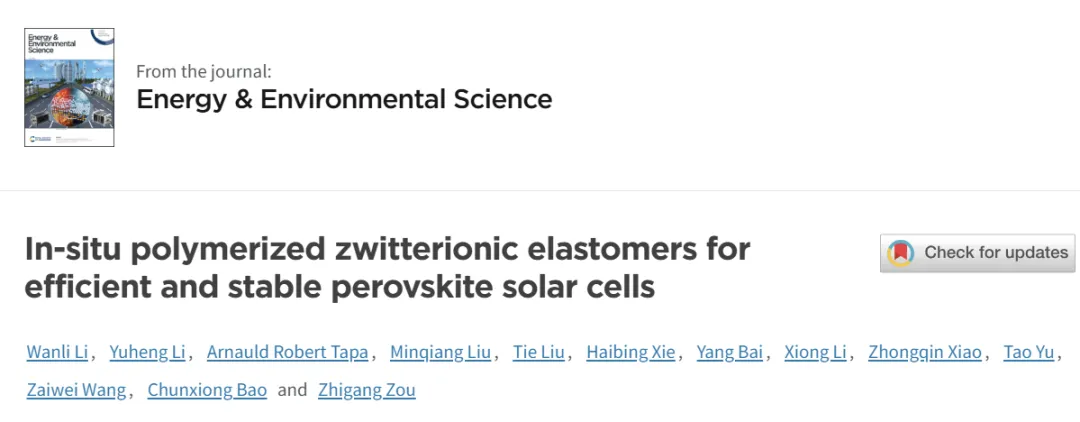Open Zhongqin Xiao's author link
Viewport: 1080px width, 422px height.
[x=925, y=352]
